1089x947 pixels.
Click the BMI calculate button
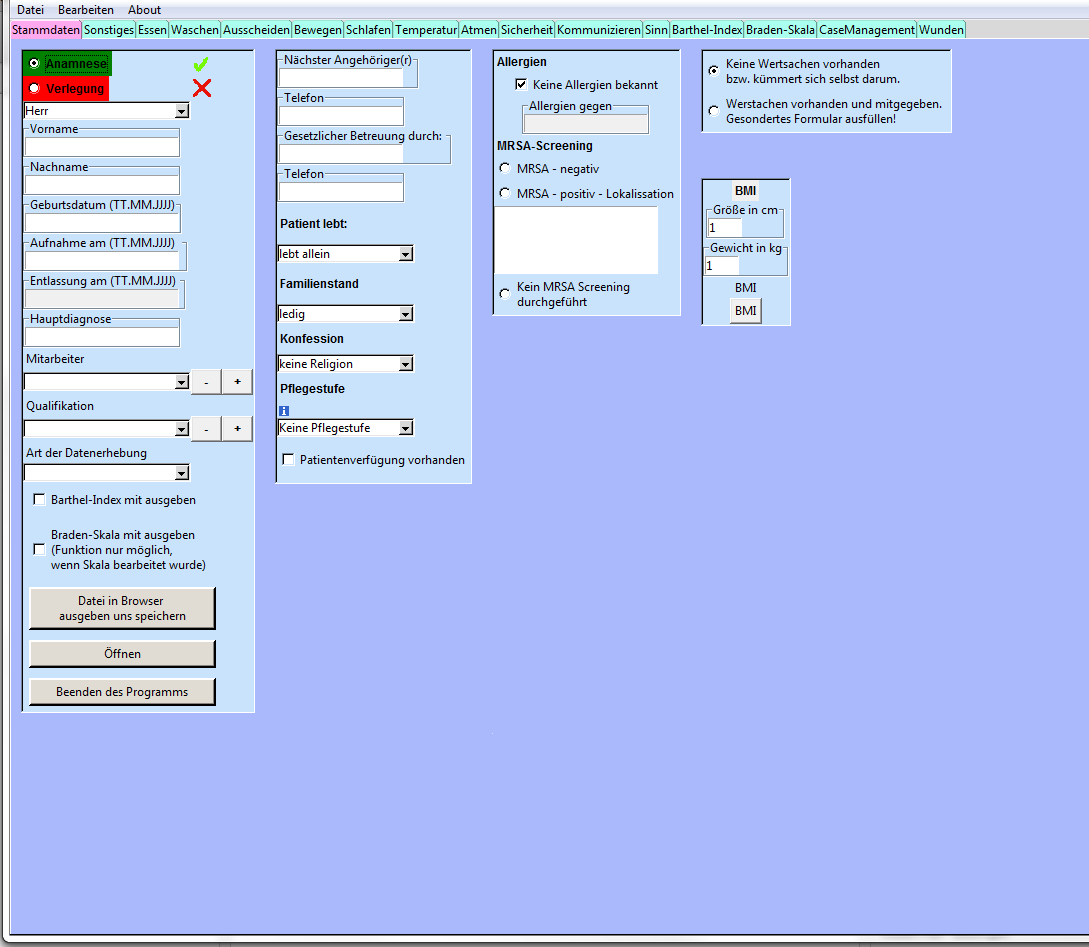[x=745, y=310]
